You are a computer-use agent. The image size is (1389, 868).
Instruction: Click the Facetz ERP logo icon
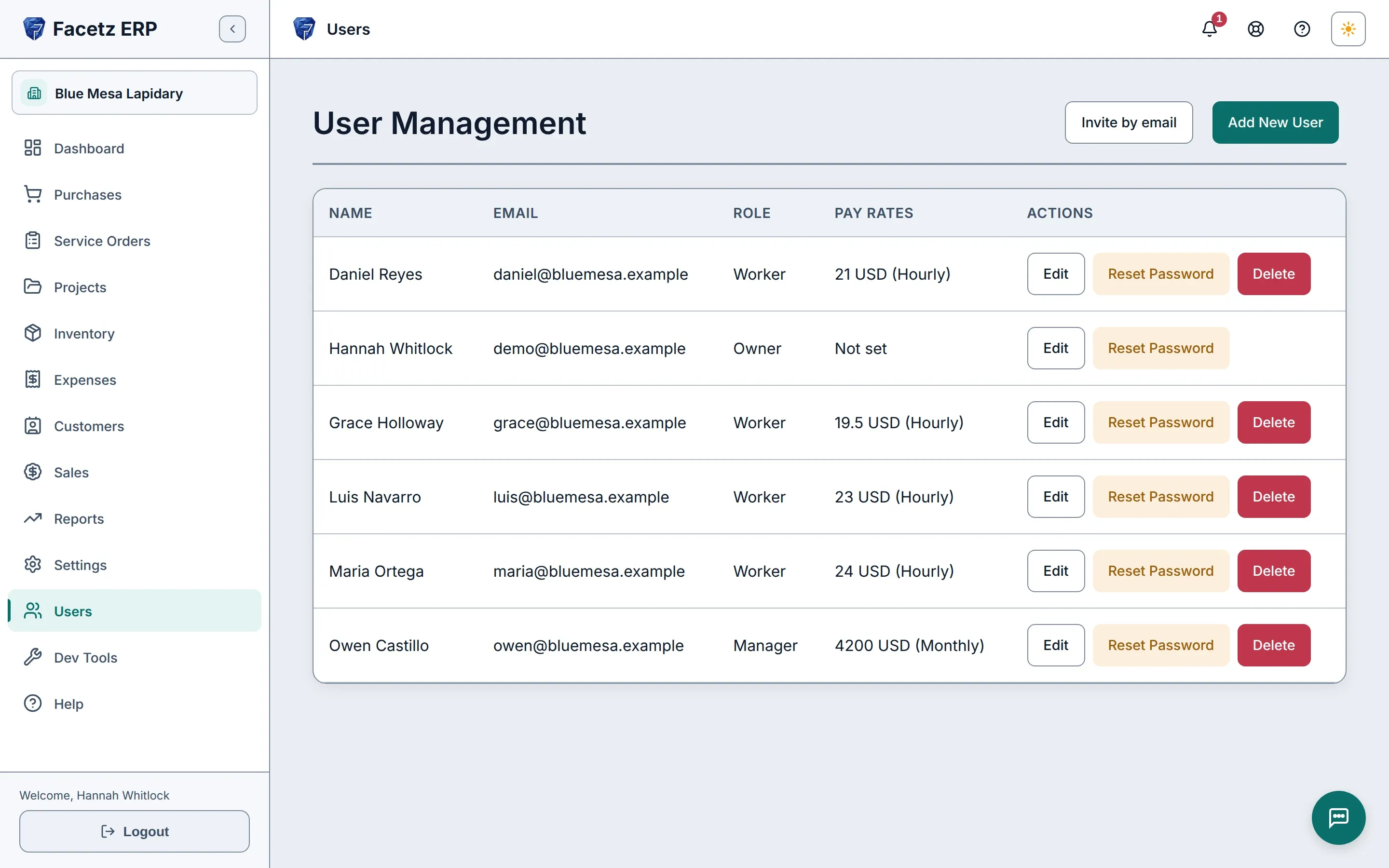click(34, 29)
